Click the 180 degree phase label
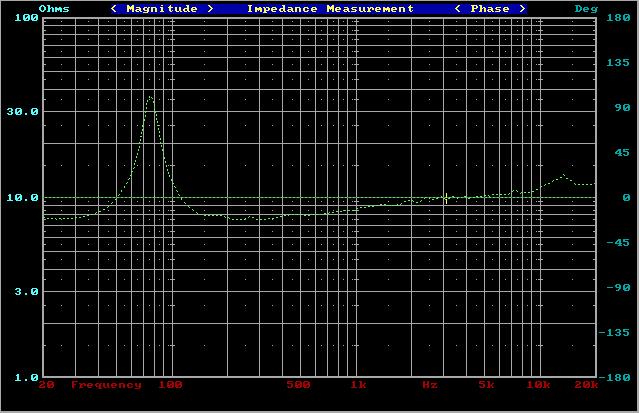Screen dimensions: 639x413 (x=618, y=18)
